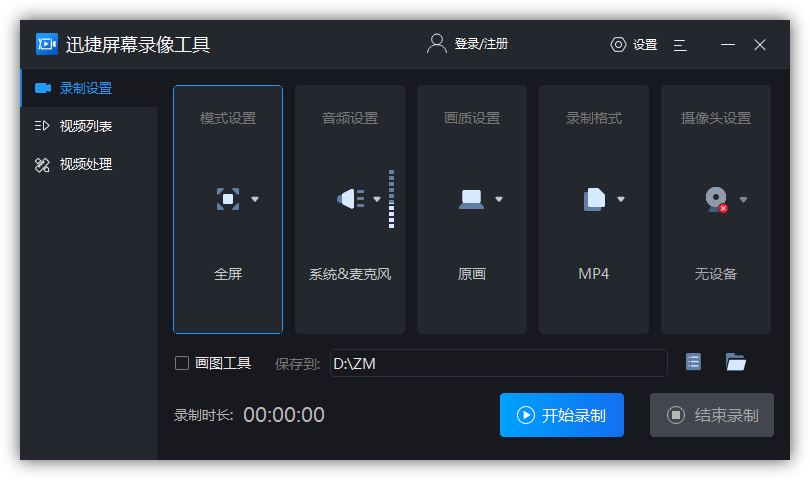Click the save path field showing D:\ZM

pos(498,363)
